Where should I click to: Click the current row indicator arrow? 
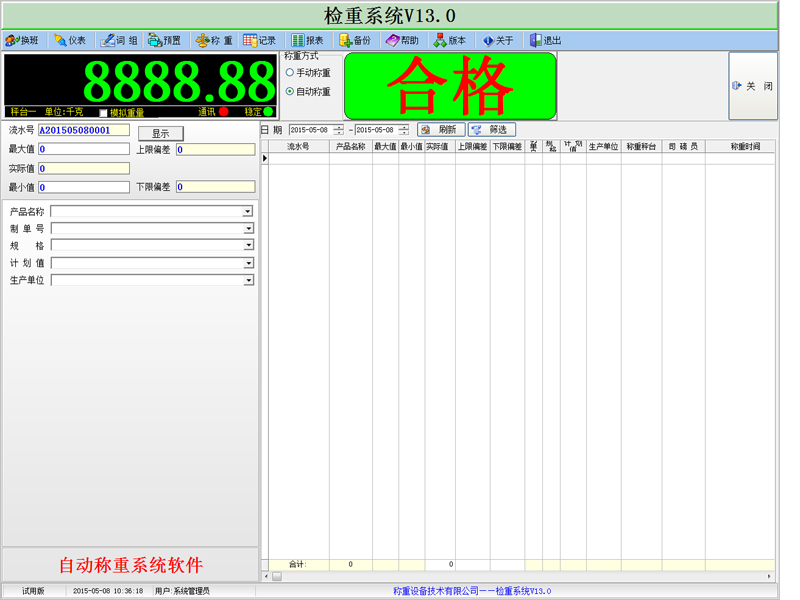tap(265, 159)
